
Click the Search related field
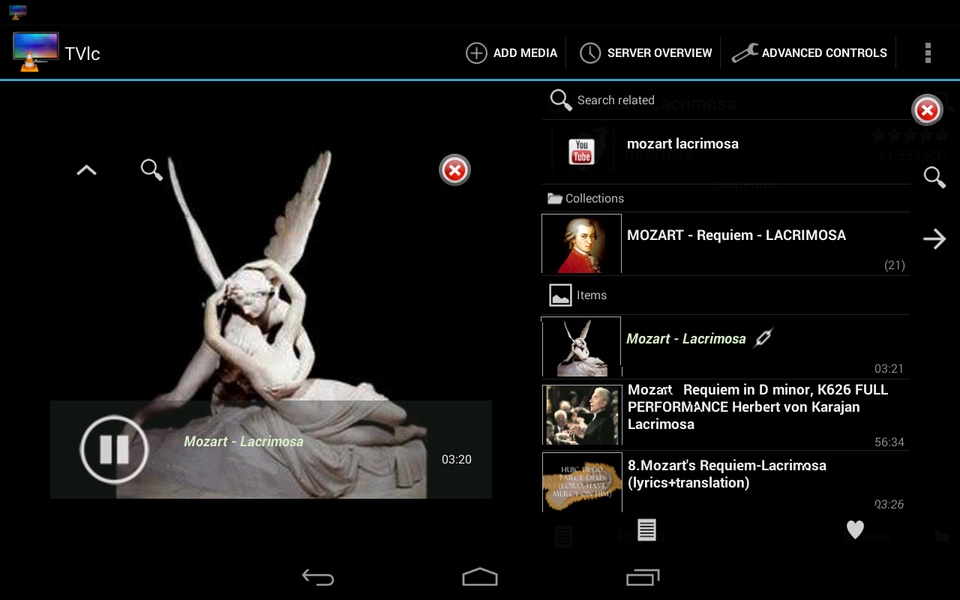click(726, 100)
